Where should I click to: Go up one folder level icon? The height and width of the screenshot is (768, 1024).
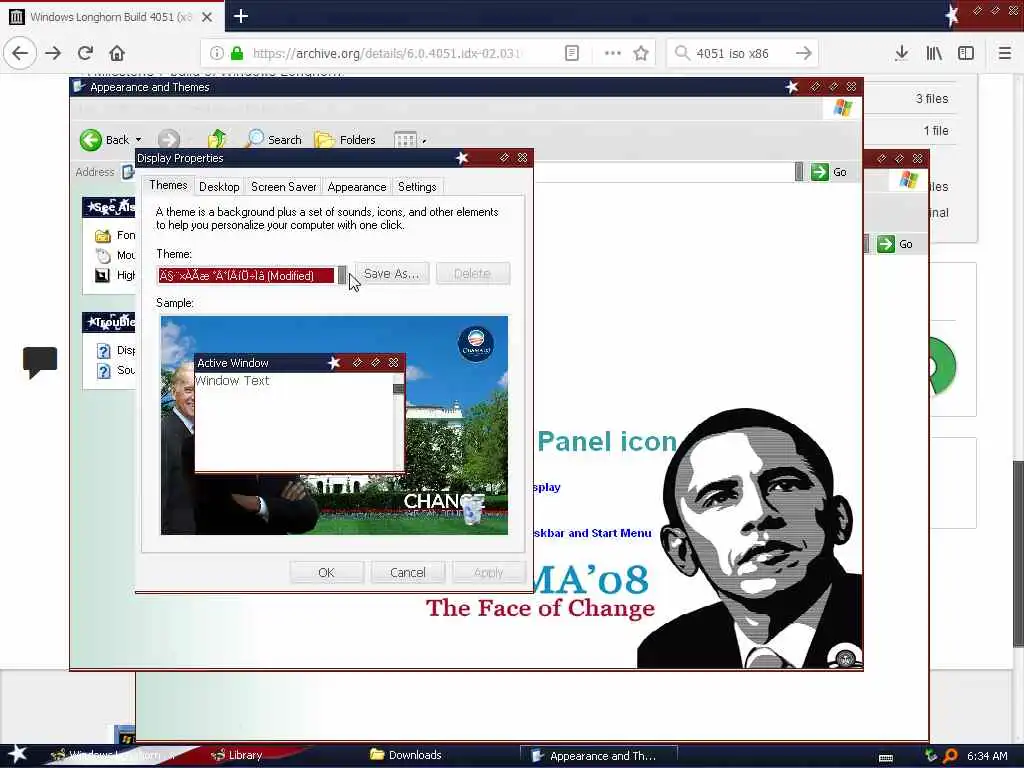pos(217,139)
